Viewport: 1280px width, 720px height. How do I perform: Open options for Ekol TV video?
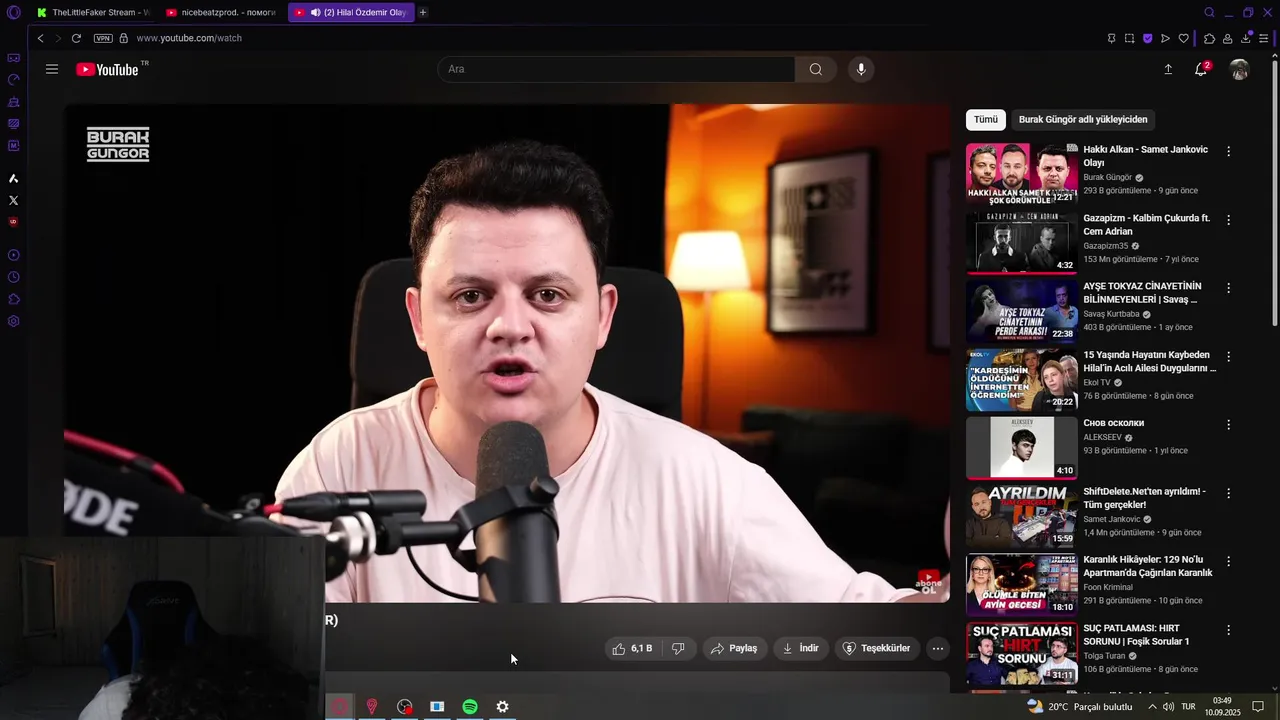(x=1229, y=356)
